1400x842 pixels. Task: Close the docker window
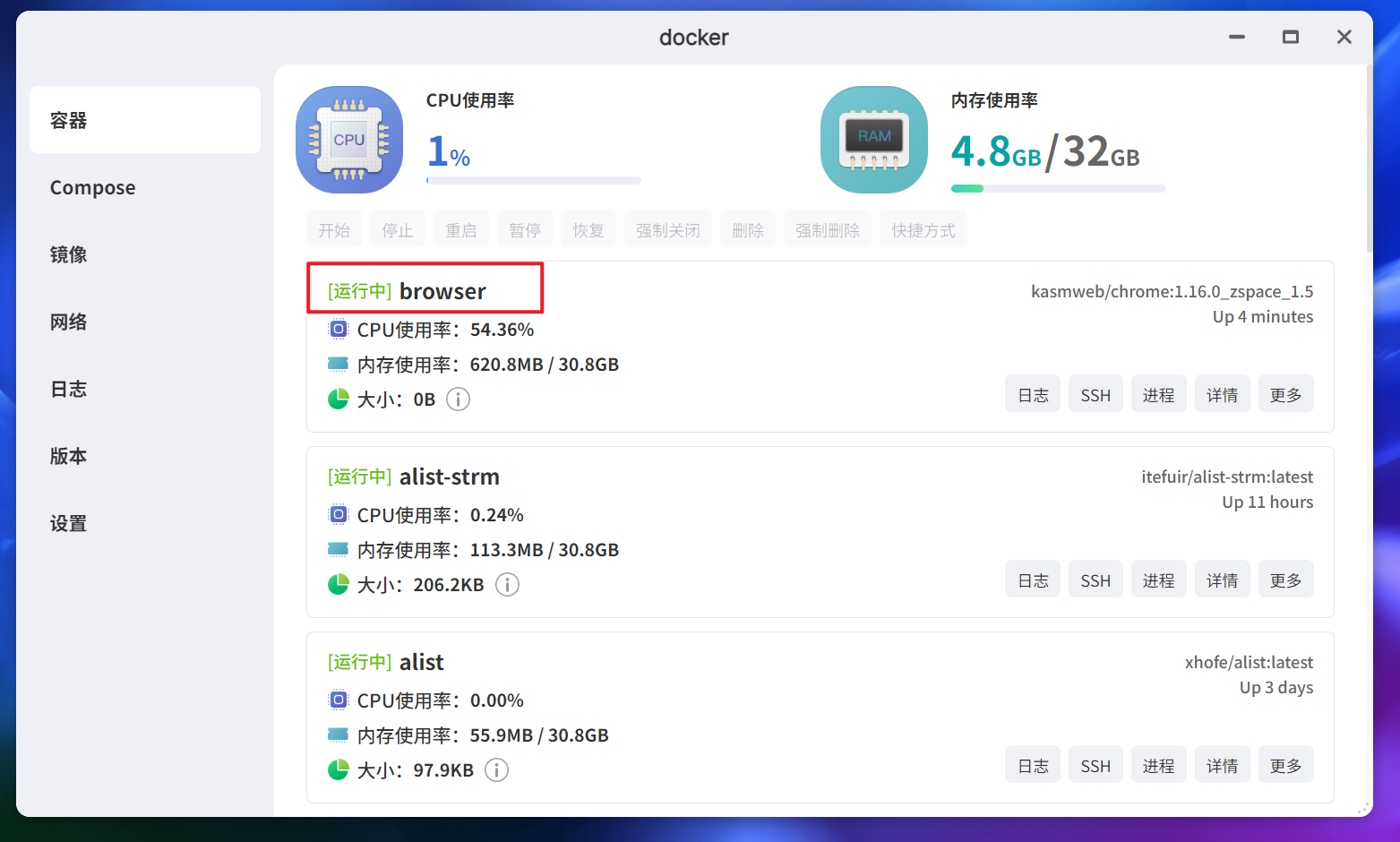1344,37
